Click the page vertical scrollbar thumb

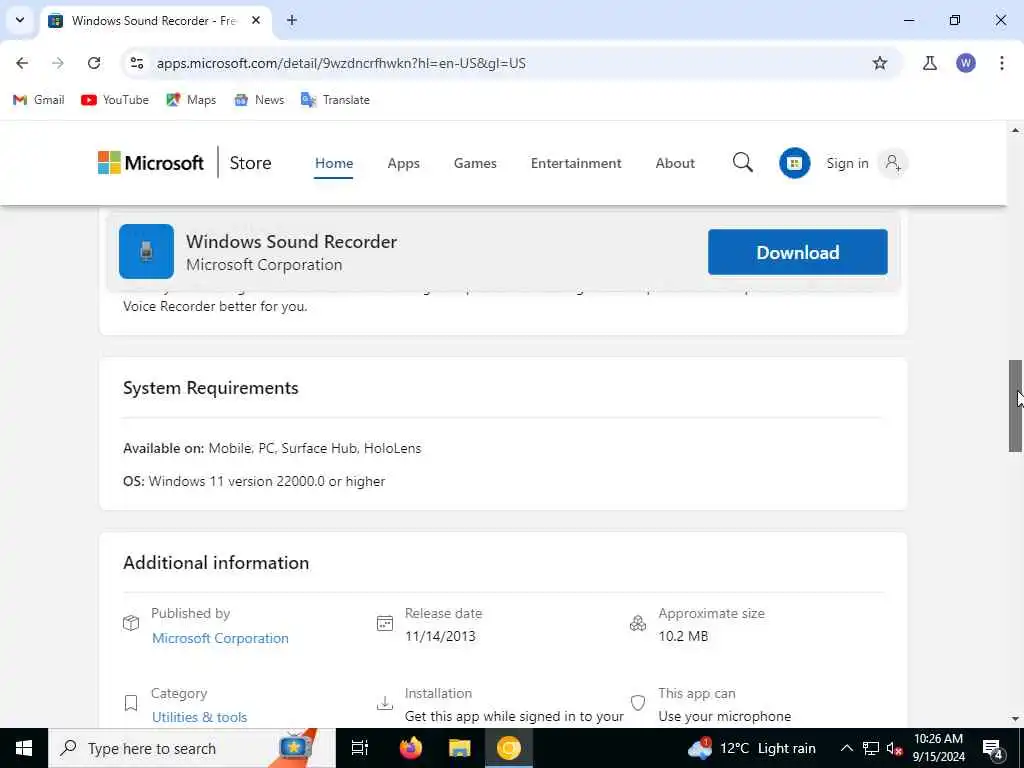click(x=1015, y=406)
